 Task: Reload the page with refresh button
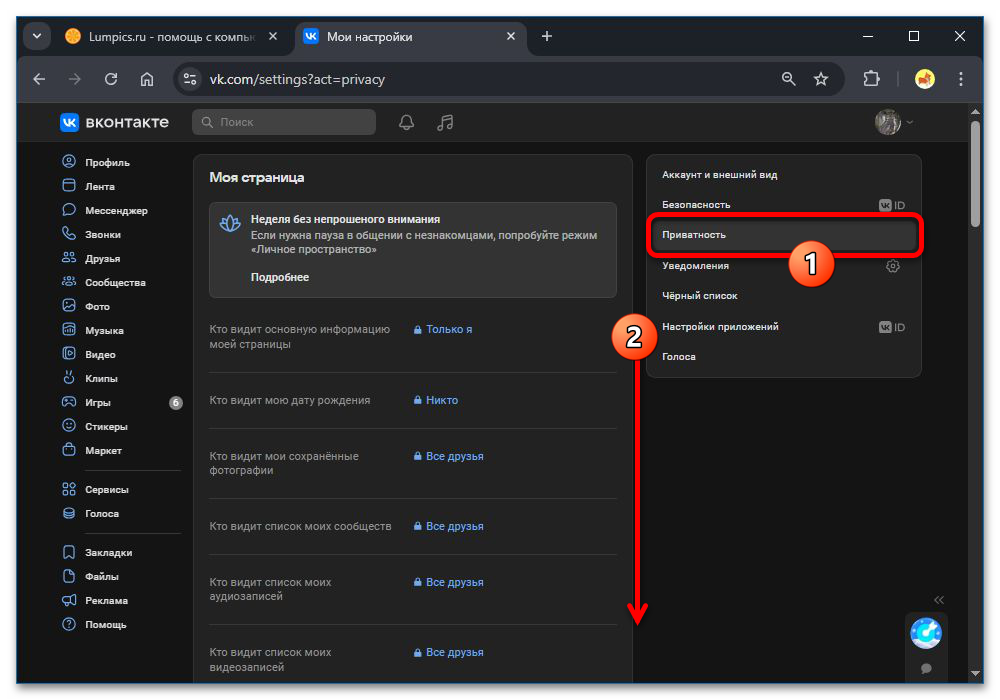tap(111, 79)
